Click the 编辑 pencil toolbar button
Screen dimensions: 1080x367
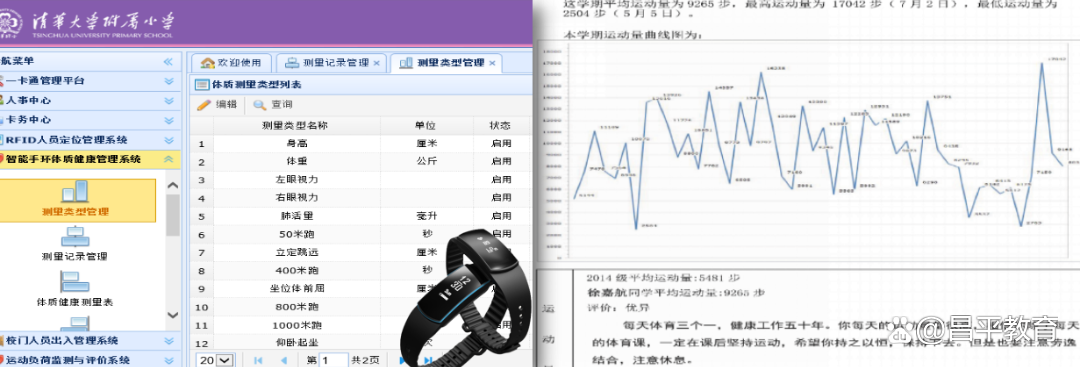pyautogui.click(x=217, y=105)
